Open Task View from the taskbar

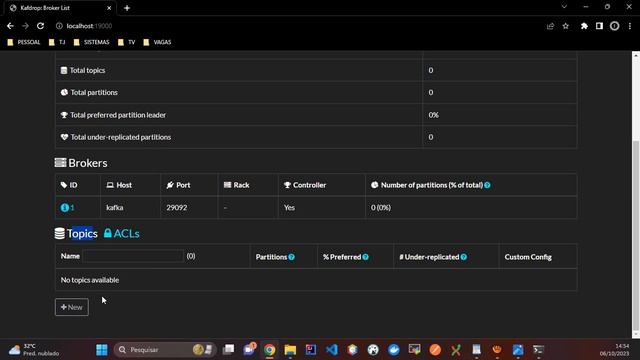click(228, 350)
